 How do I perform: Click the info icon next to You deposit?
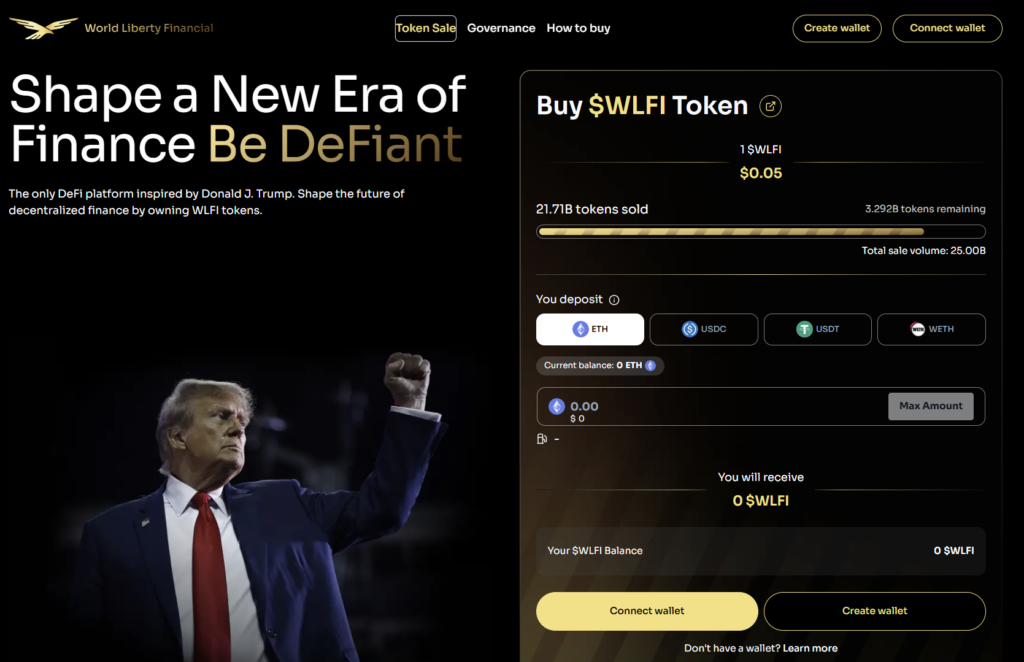coord(614,300)
